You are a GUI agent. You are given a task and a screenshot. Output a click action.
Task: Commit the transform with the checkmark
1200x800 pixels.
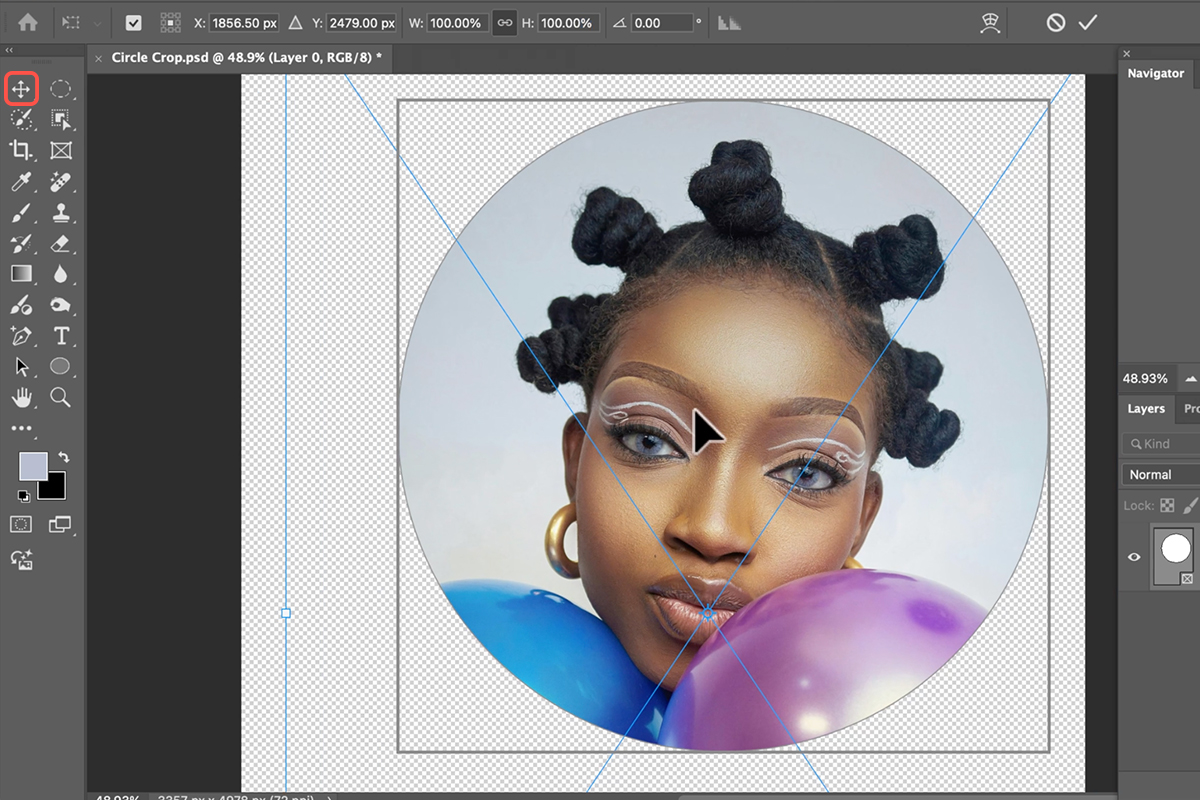coord(1089,22)
